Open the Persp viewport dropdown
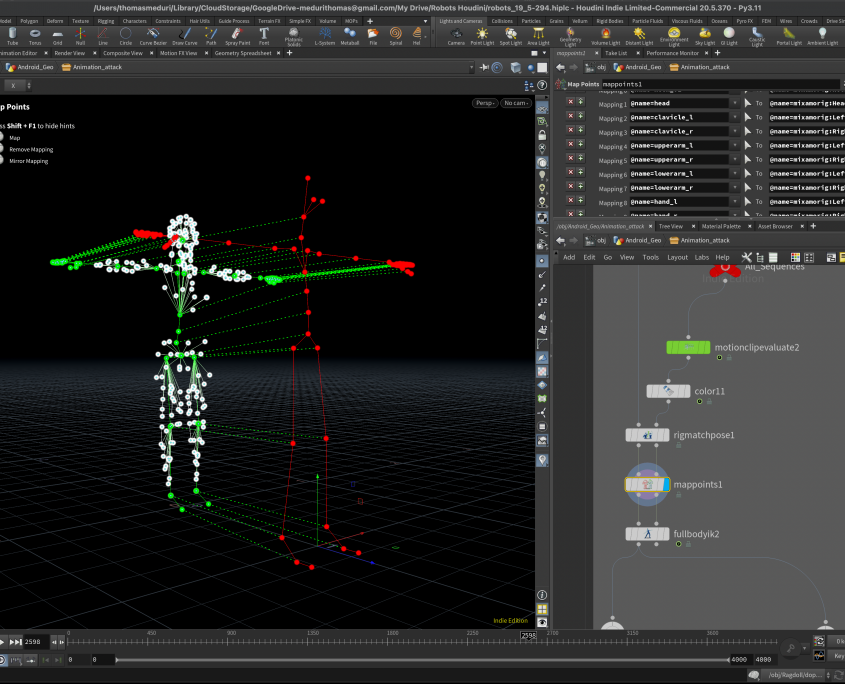This screenshot has height=684, width=845. pos(484,103)
